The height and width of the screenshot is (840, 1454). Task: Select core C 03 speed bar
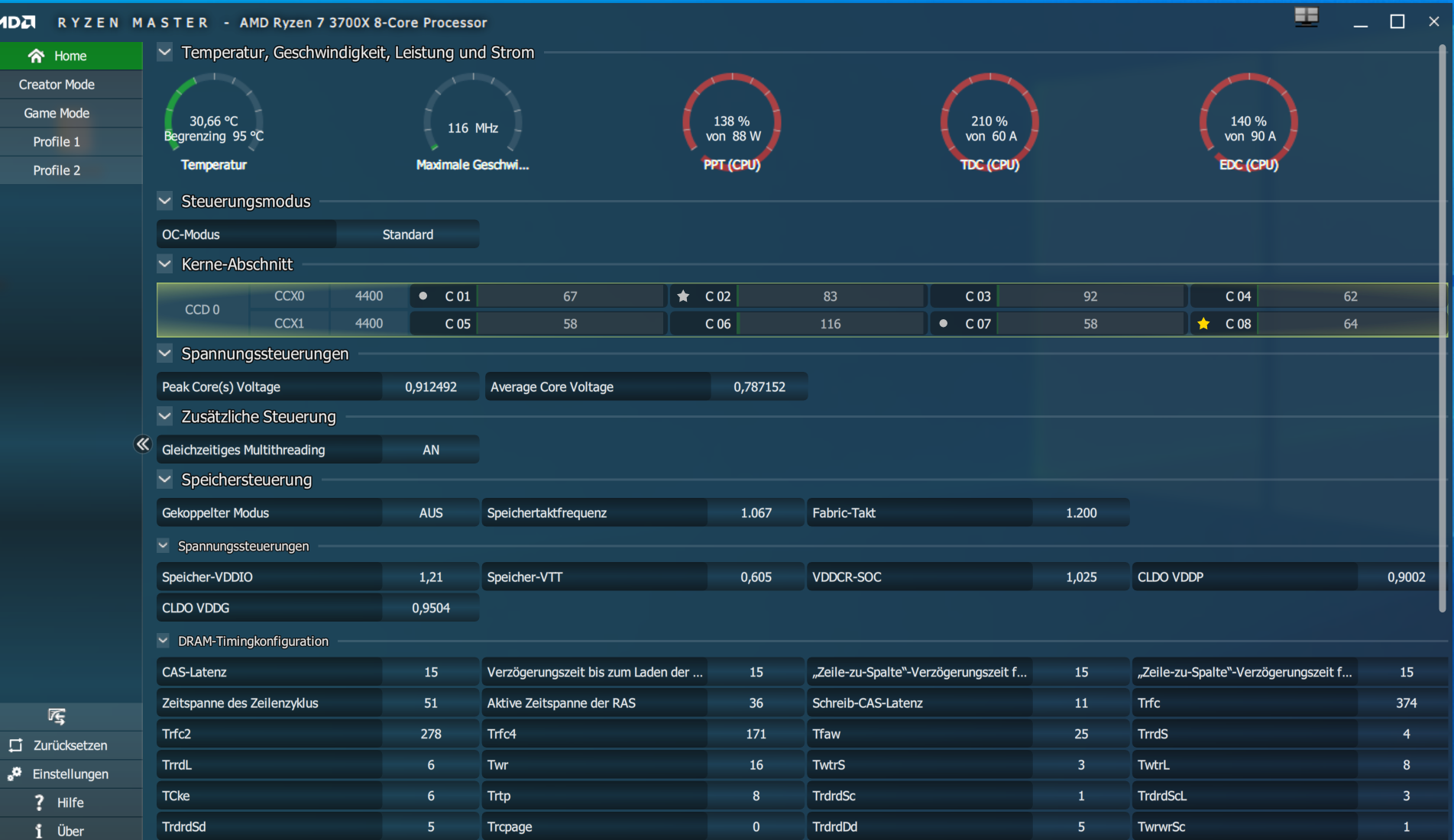click(x=1090, y=296)
